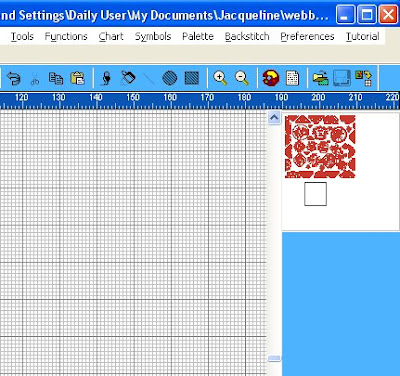Open the Palette menu
400x376 pixels.
pos(198,36)
